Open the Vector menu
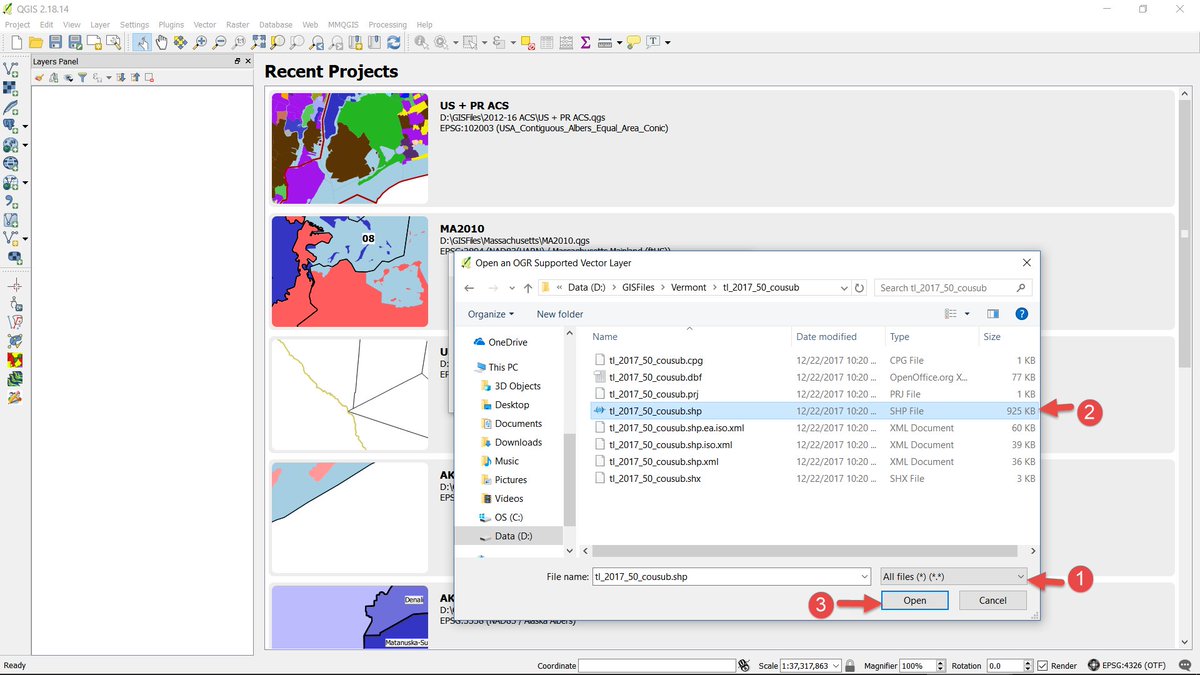1200x675 pixels. (x=205, y=24)
